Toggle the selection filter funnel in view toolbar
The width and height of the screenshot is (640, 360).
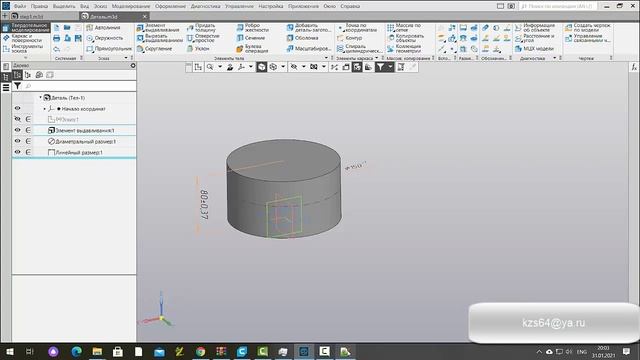(380, 67)
